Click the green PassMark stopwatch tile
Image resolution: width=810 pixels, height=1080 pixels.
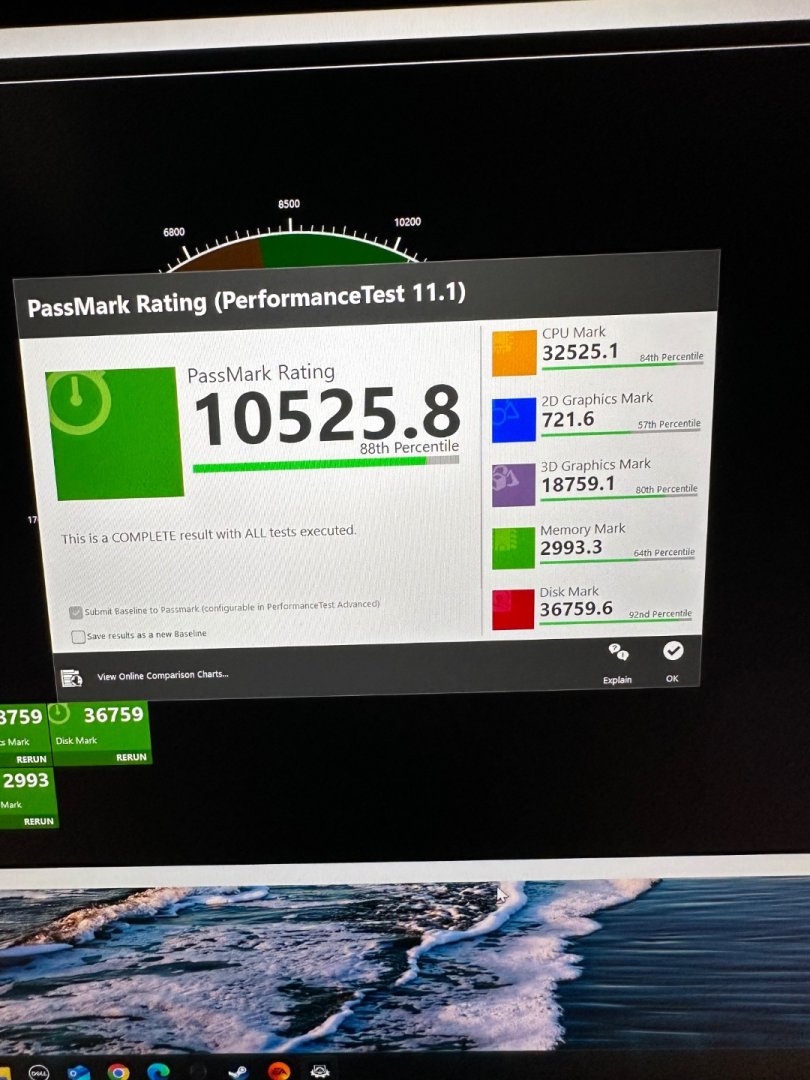pos(115,433)
